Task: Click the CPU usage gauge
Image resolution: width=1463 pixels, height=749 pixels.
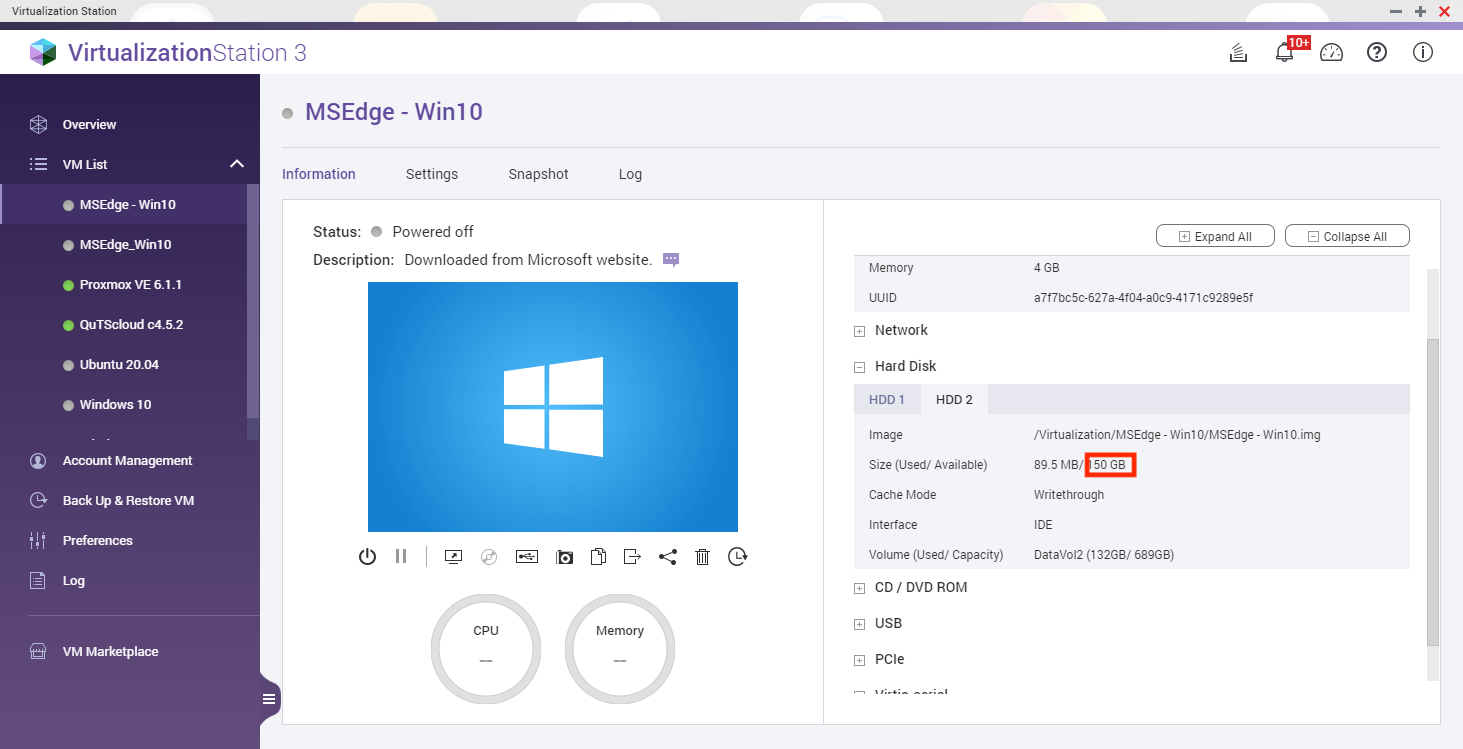Action: (486, 649)
